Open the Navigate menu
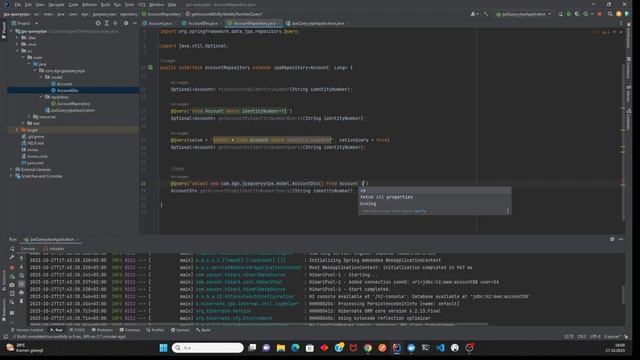 tap(56, 4)
